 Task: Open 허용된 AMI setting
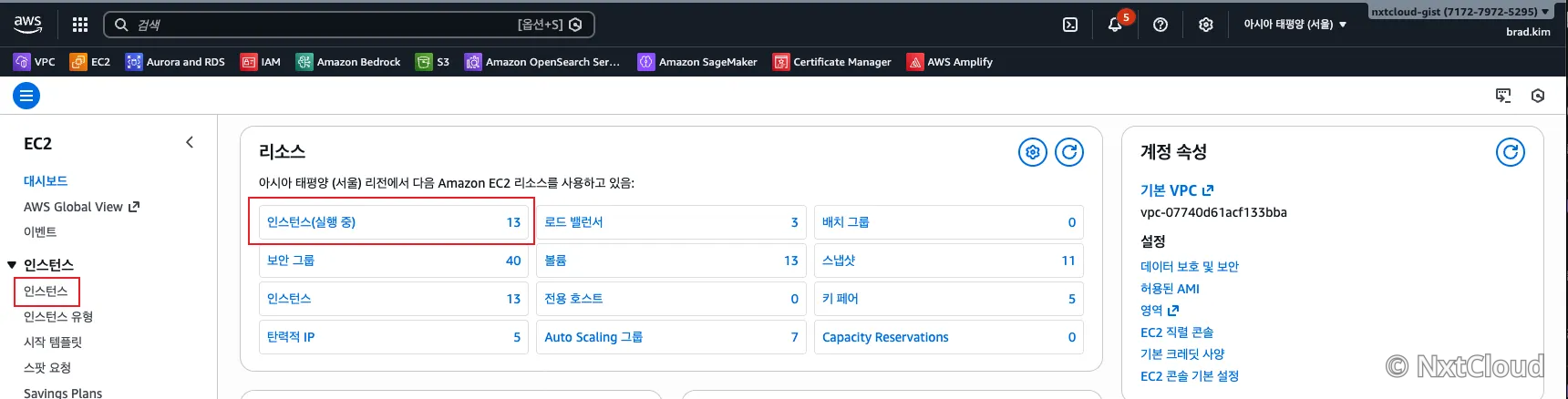(1170, 289)
